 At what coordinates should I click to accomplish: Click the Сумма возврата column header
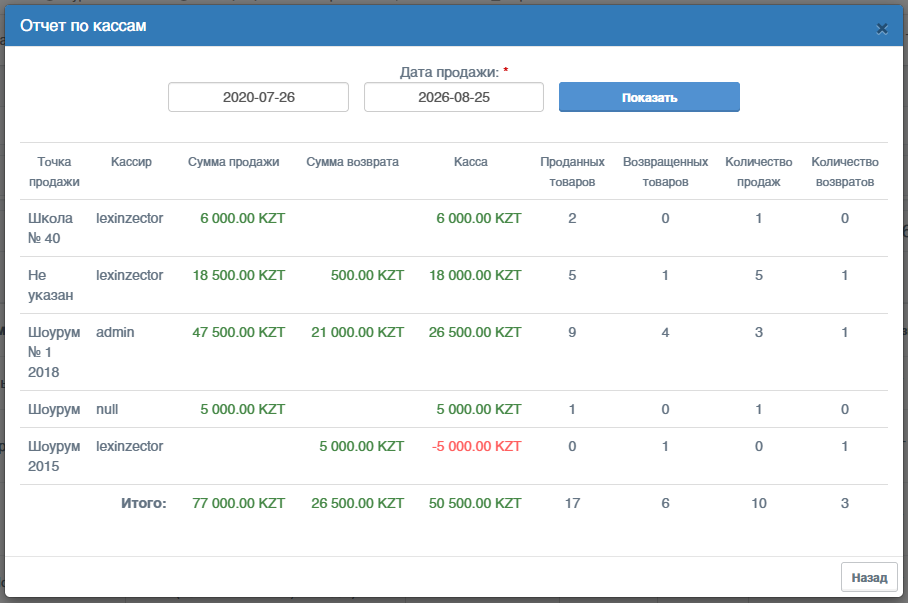point(353,162)
